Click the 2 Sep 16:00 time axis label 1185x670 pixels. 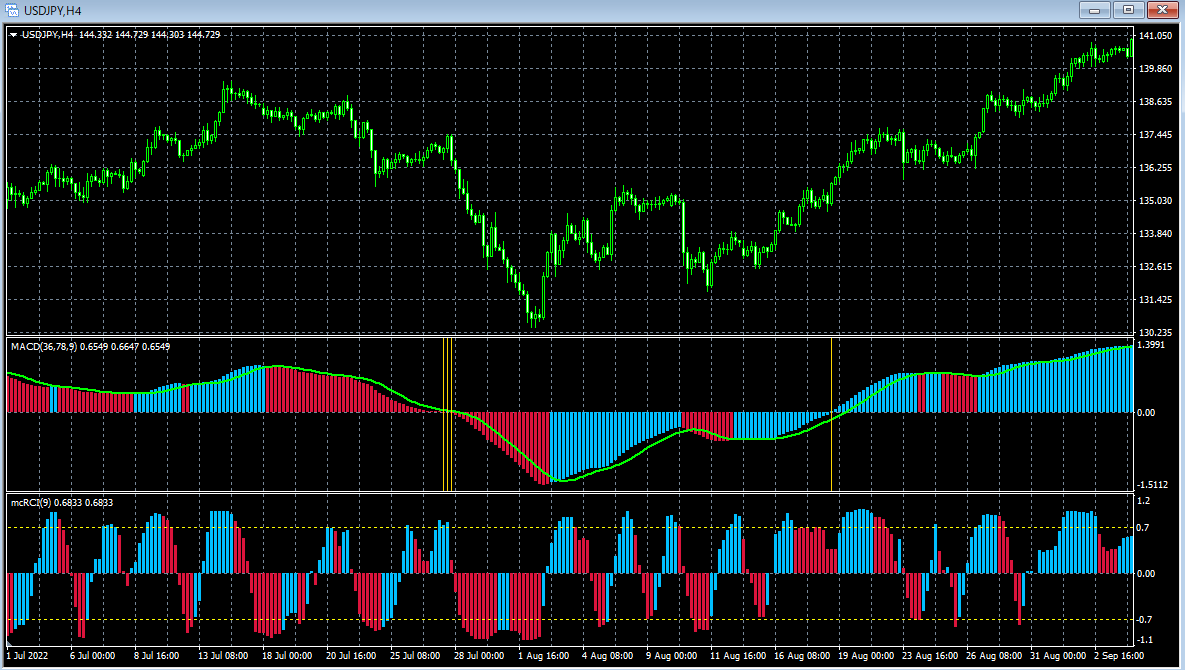coord(1118,656)
